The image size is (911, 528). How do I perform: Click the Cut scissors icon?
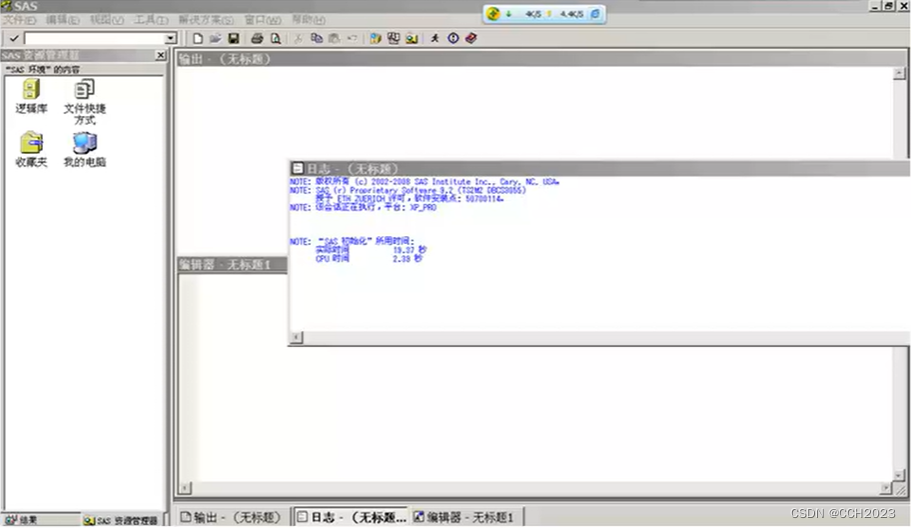[298, 38]
